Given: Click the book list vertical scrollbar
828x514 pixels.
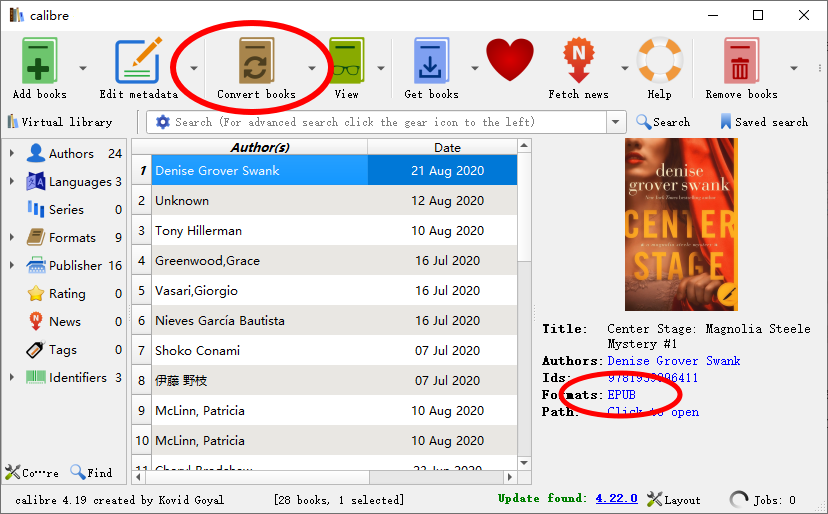Looking at the screenshot, I should coord(524,208).
